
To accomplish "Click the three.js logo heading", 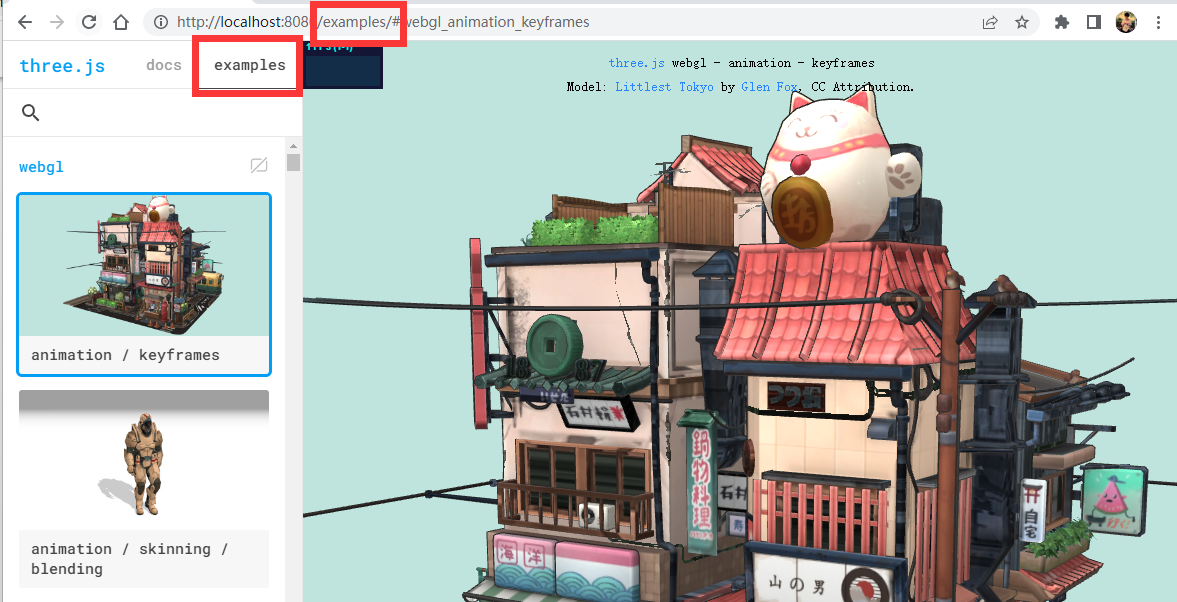I will coord(62,66).
